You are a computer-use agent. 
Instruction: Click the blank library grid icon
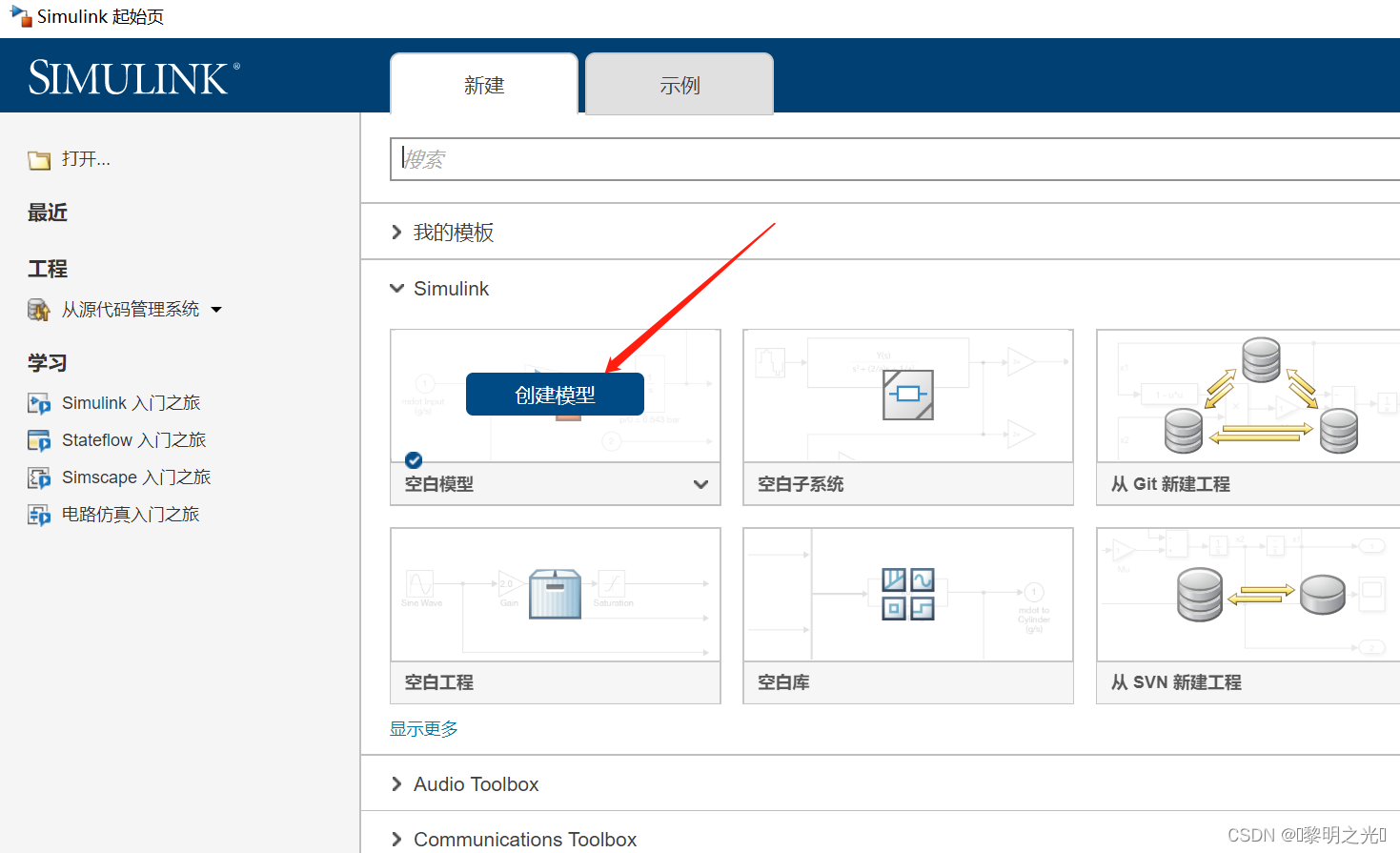coord(908,594)
